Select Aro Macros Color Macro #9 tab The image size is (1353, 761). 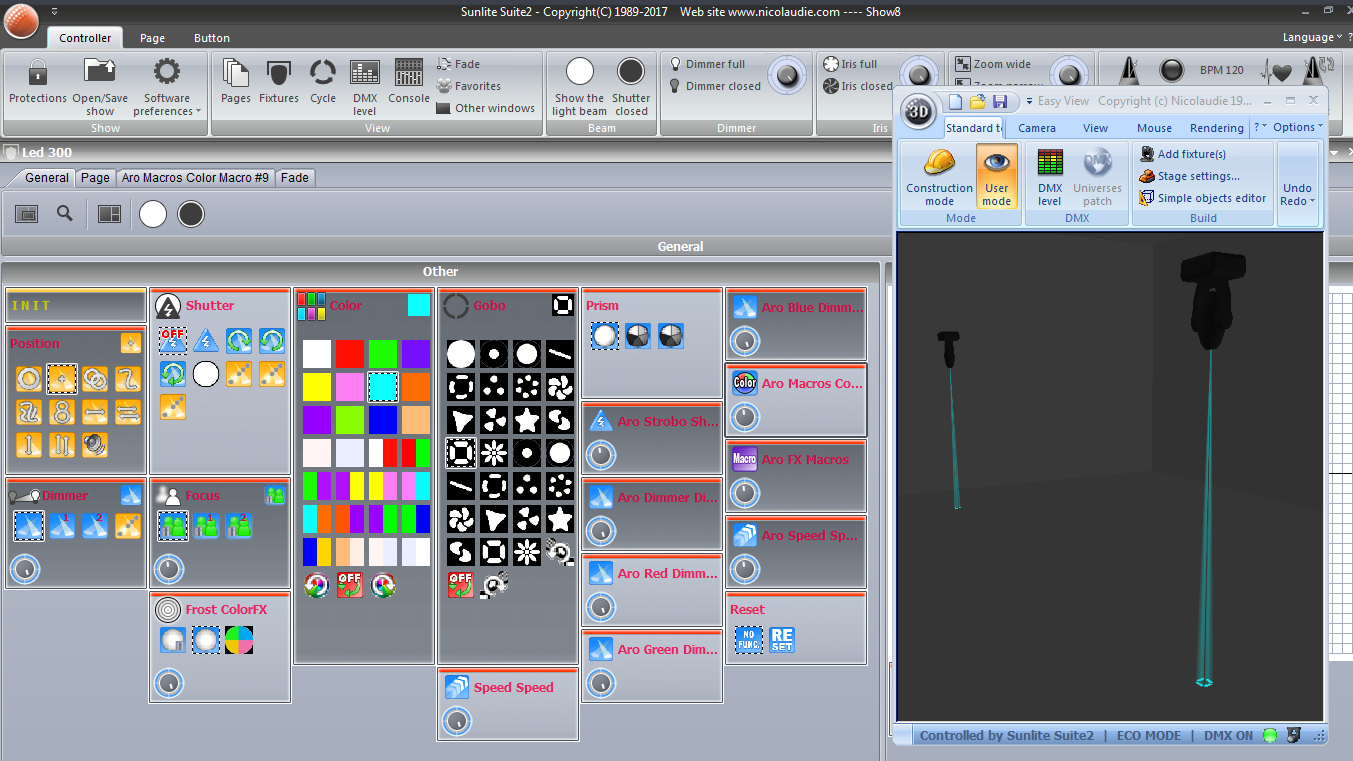(195, 178)
